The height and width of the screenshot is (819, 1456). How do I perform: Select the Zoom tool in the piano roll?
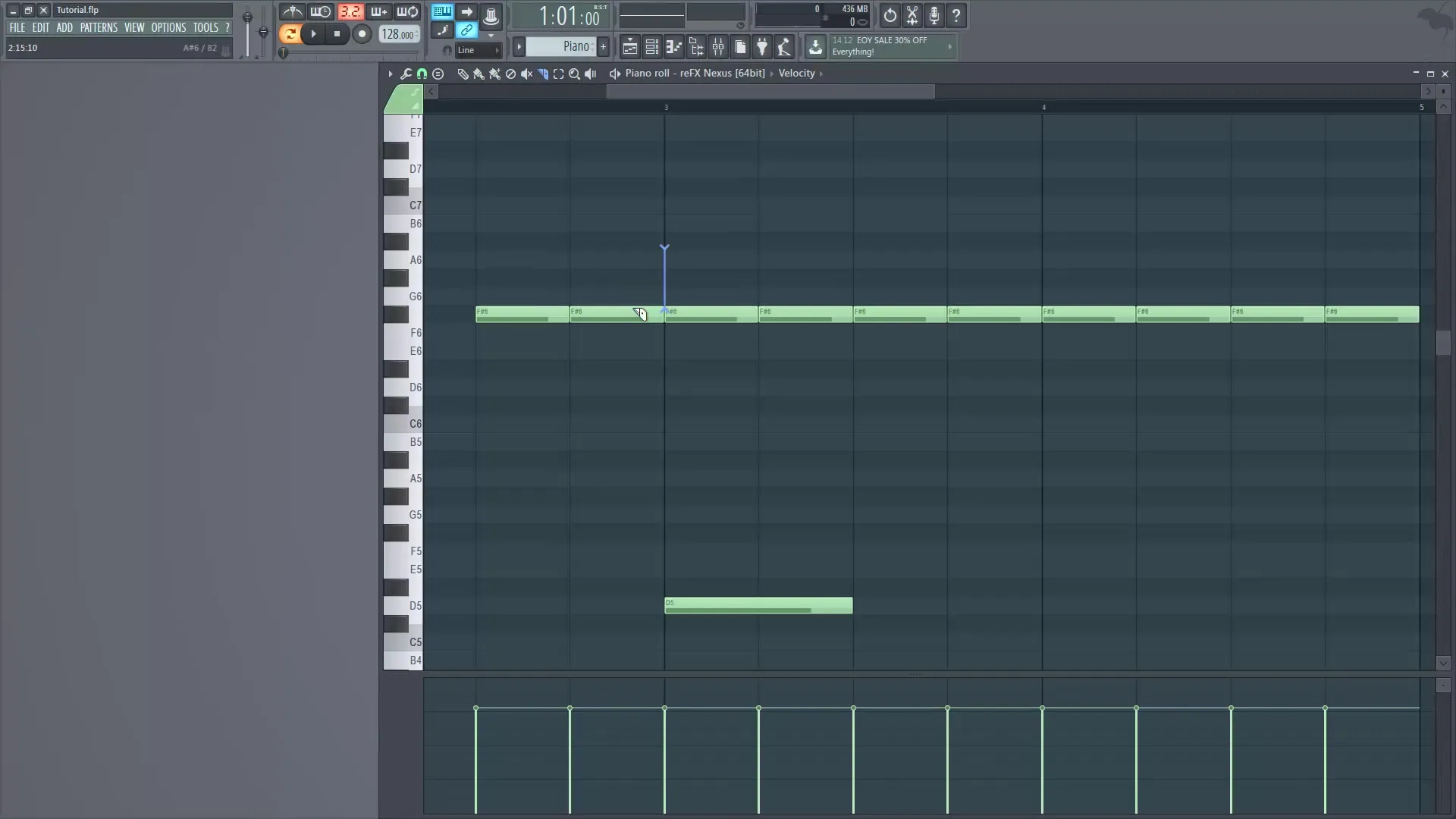574,74
